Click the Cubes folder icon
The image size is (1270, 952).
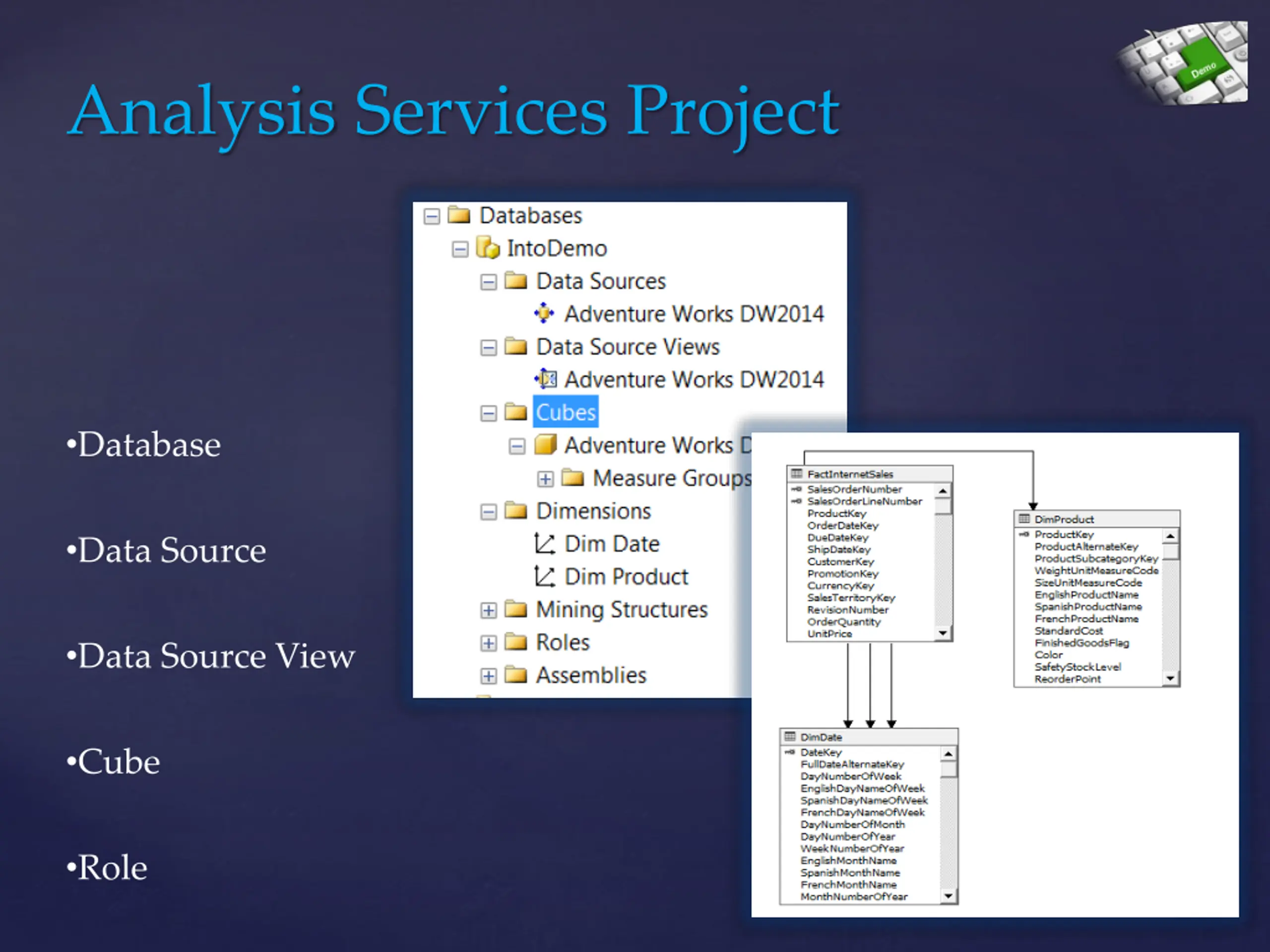click(515, 412)
